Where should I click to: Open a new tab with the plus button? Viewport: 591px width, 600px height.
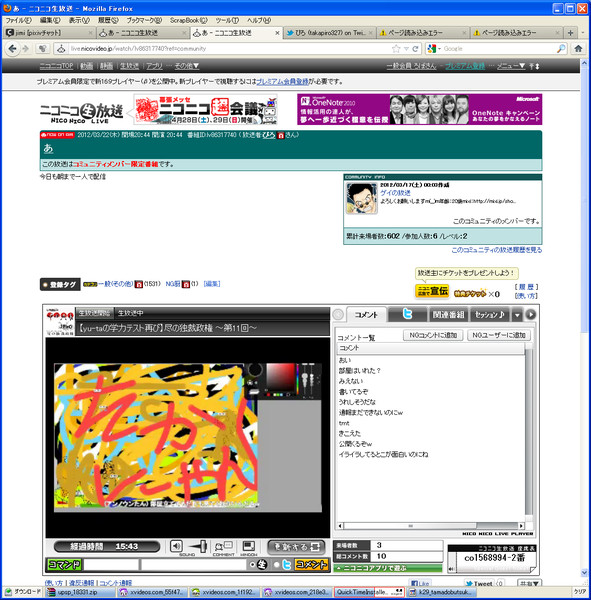[x=570, y=33]
